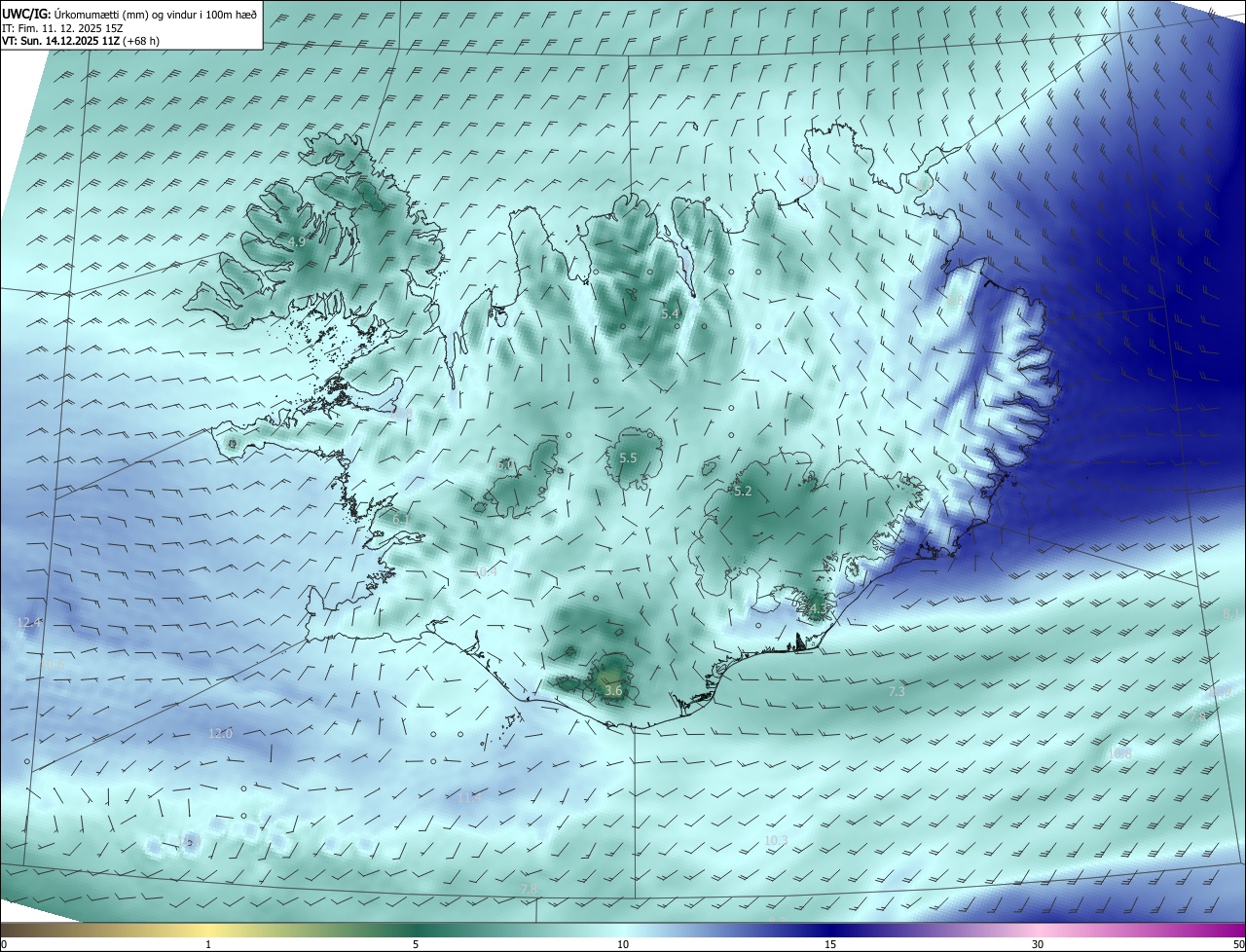Click the 5.5 value on the Hofsjökull glacier

pyautogui.click(x=628, y=458)
